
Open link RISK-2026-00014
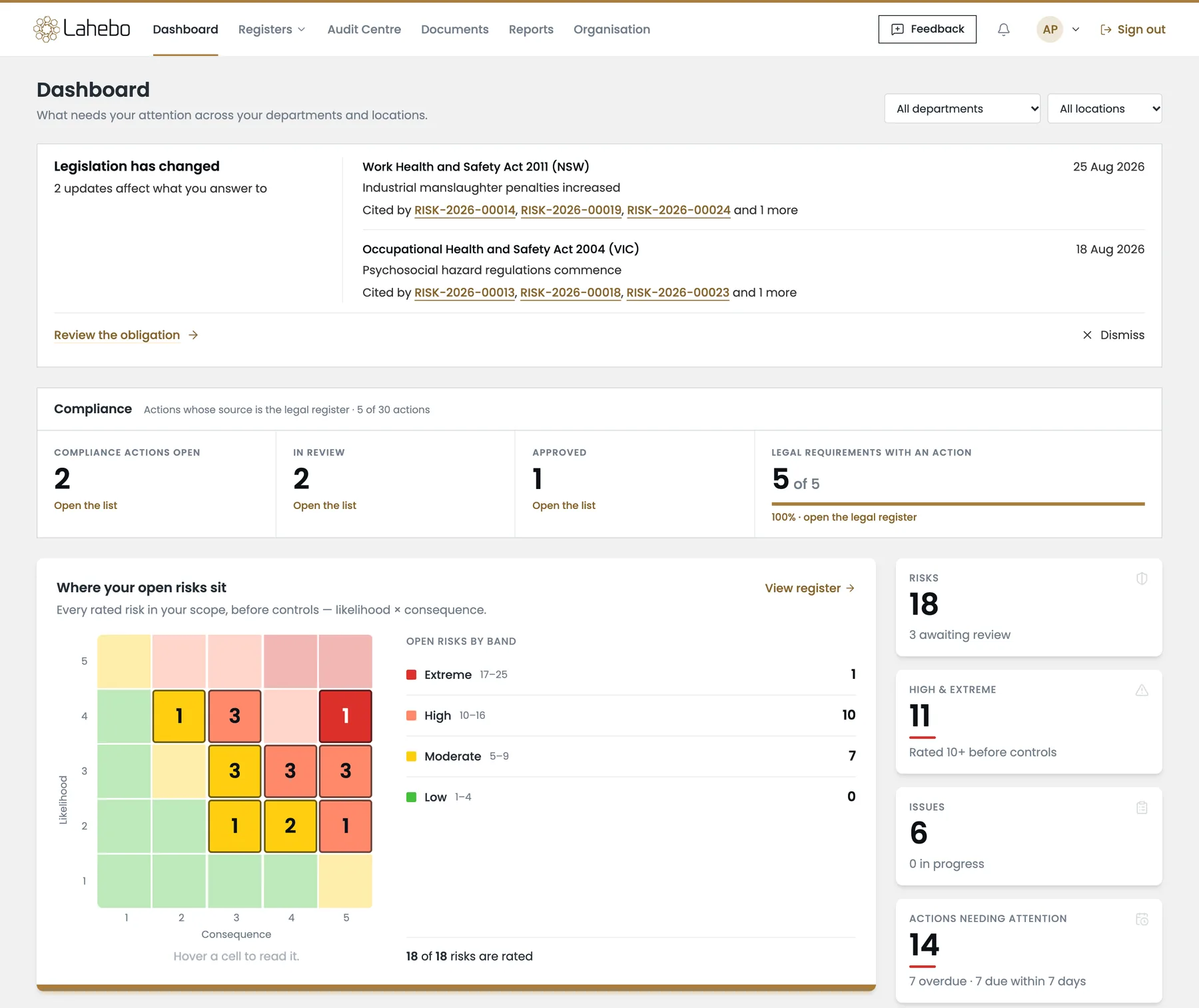(x=465, y=210)
